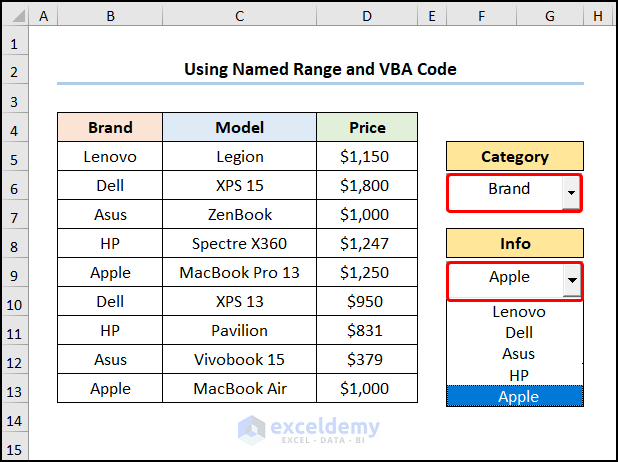Screen dimensions: 618x462
Task: Select the $950 price cell
Action: [x=367, y=302]
